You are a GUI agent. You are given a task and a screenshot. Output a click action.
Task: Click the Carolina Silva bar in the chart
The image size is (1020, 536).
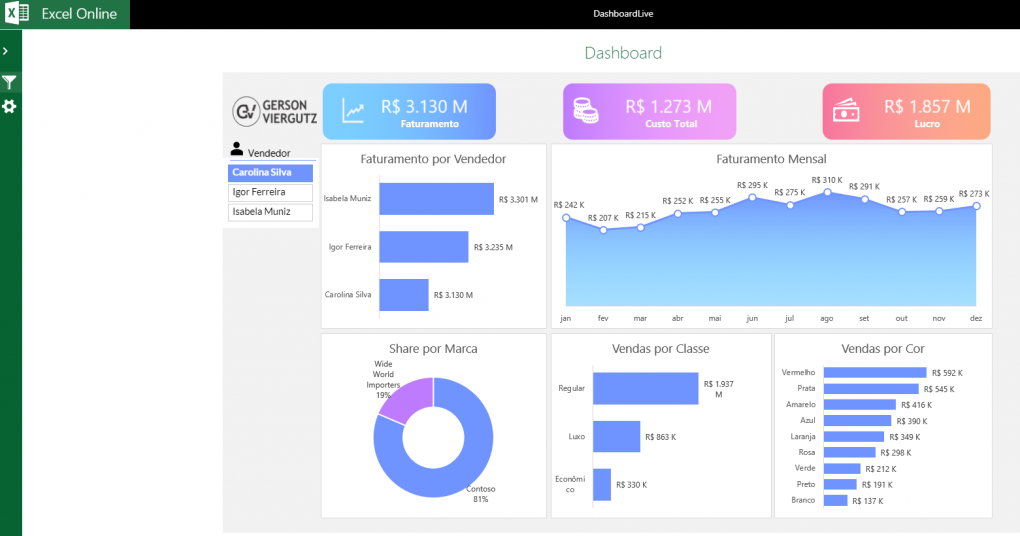point(404,295)
